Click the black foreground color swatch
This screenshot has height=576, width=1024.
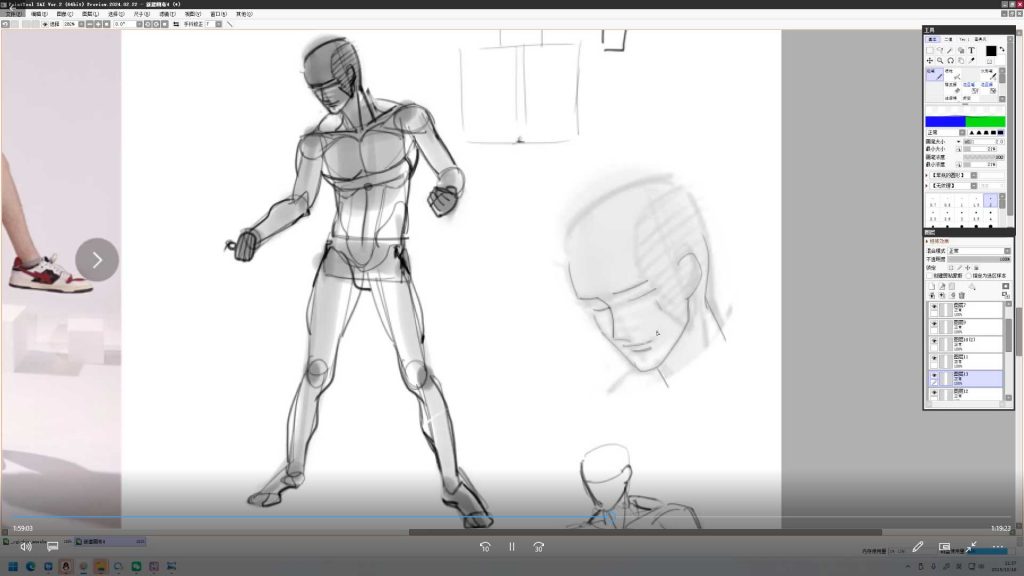[x=990, y=50]
